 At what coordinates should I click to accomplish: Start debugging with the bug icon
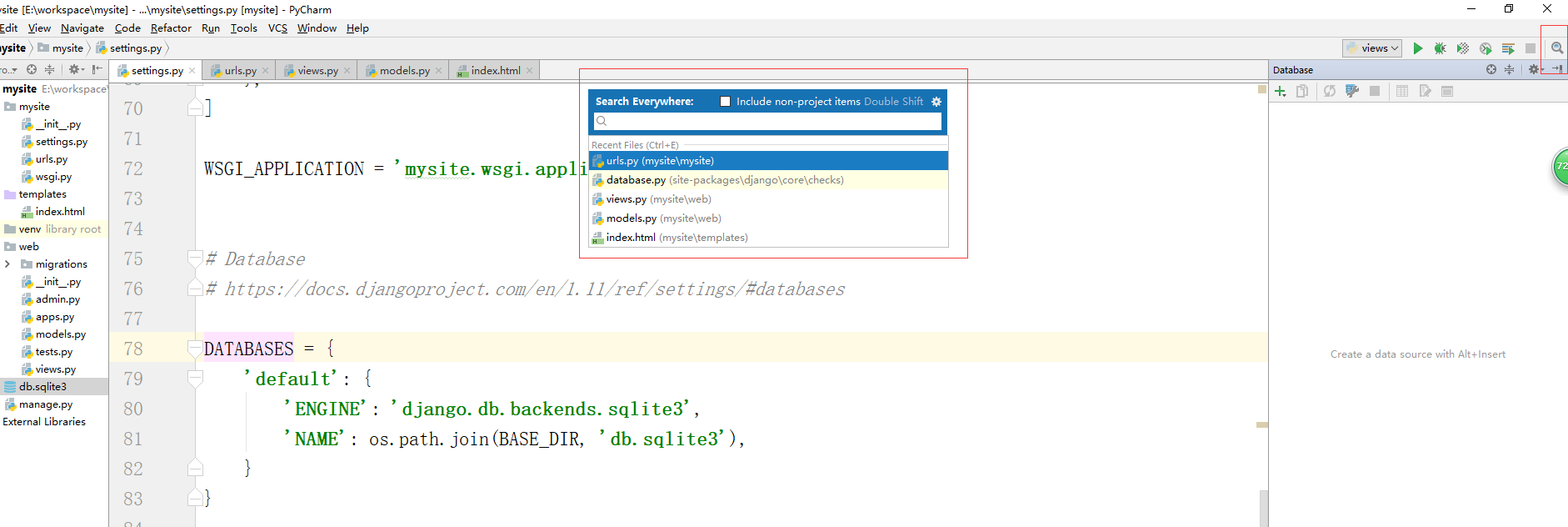click(1440, 48)
